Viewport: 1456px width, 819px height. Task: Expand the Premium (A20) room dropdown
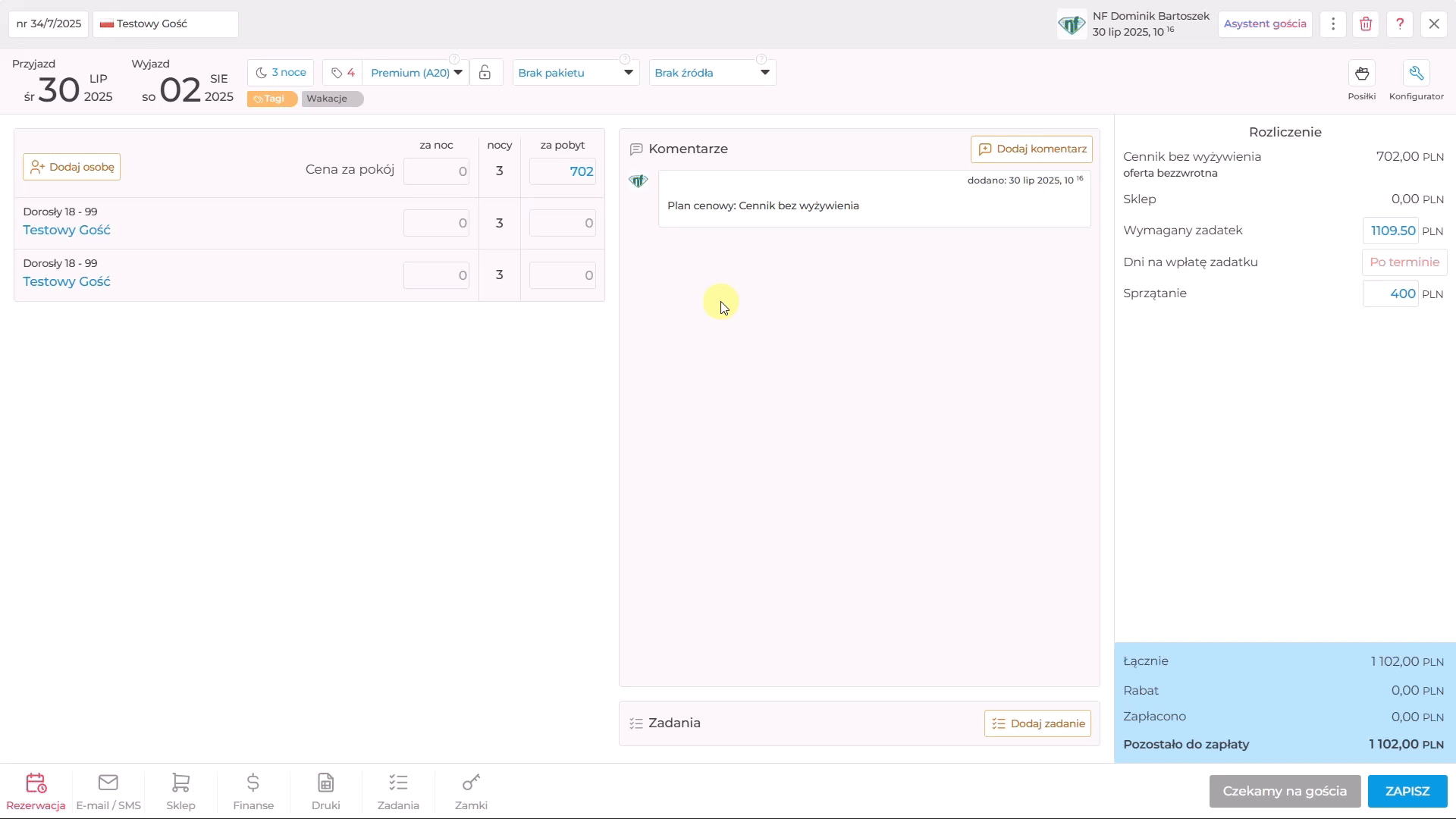tap(416, 73)
